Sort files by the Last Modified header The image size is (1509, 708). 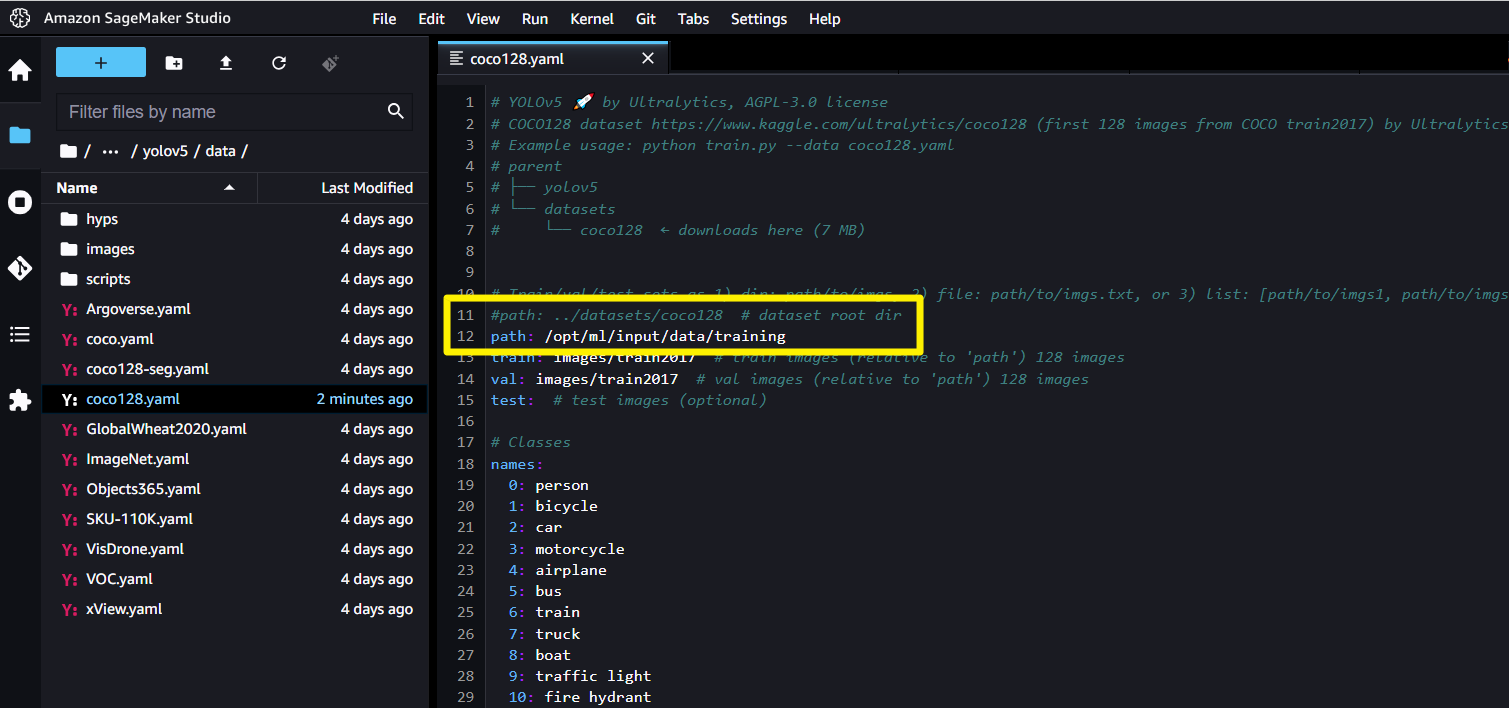(x=343, y=188)
